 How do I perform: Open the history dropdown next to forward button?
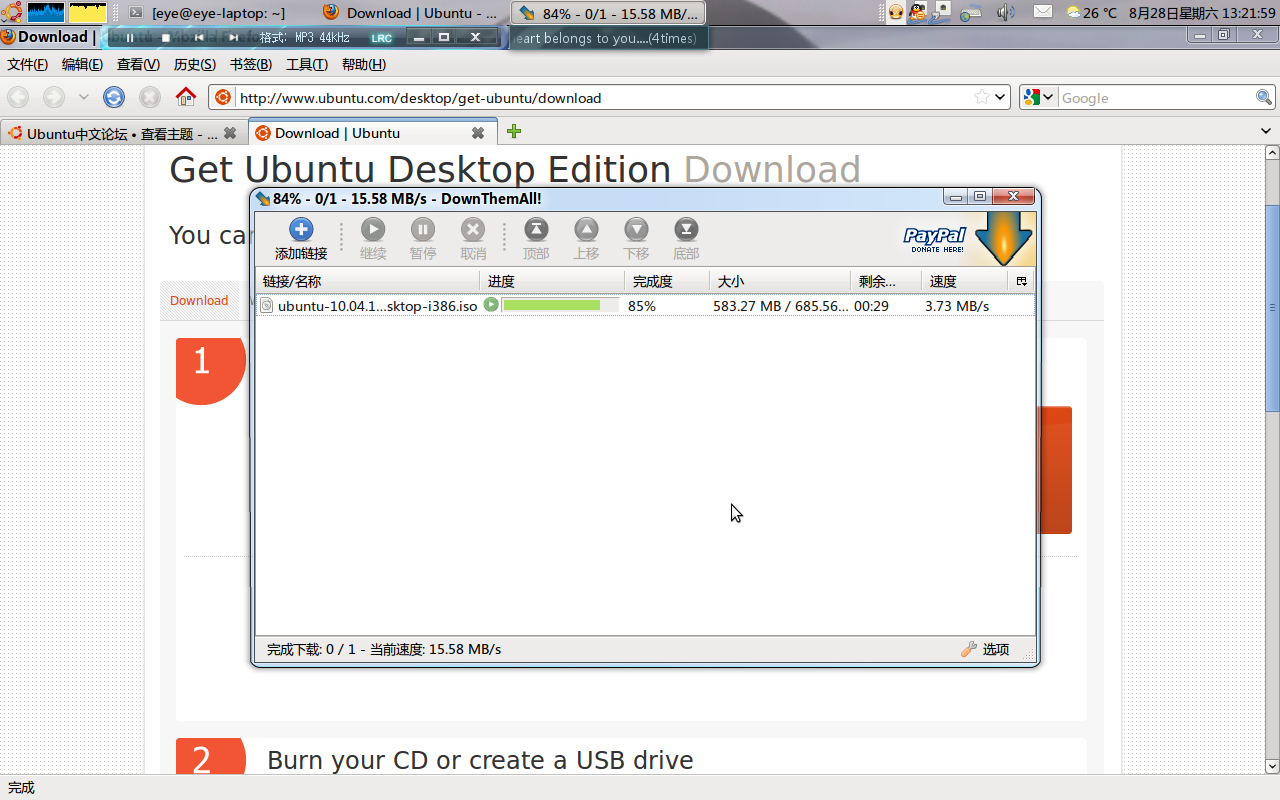(84, 97)
